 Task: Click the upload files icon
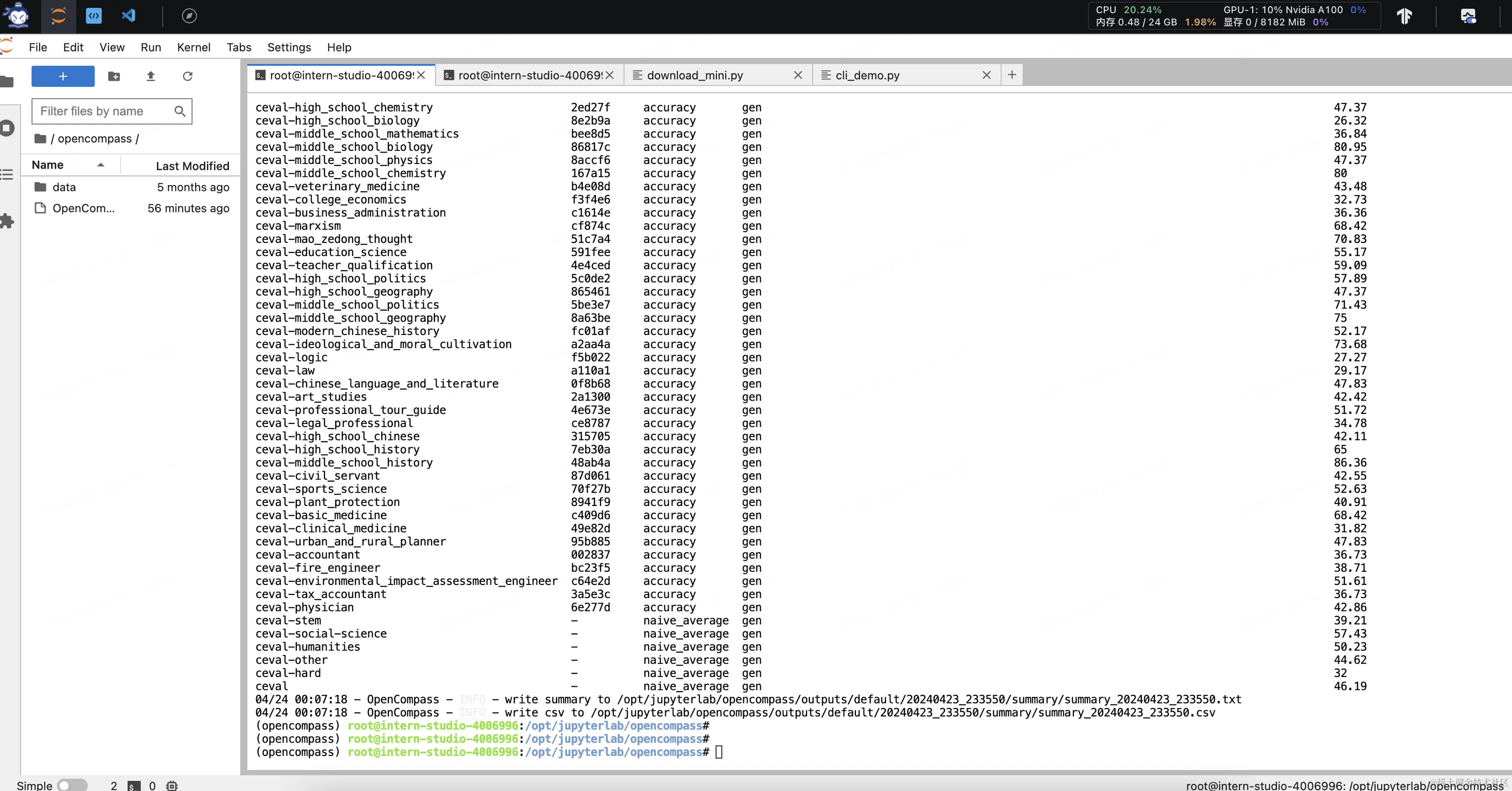tap(151, 76)
